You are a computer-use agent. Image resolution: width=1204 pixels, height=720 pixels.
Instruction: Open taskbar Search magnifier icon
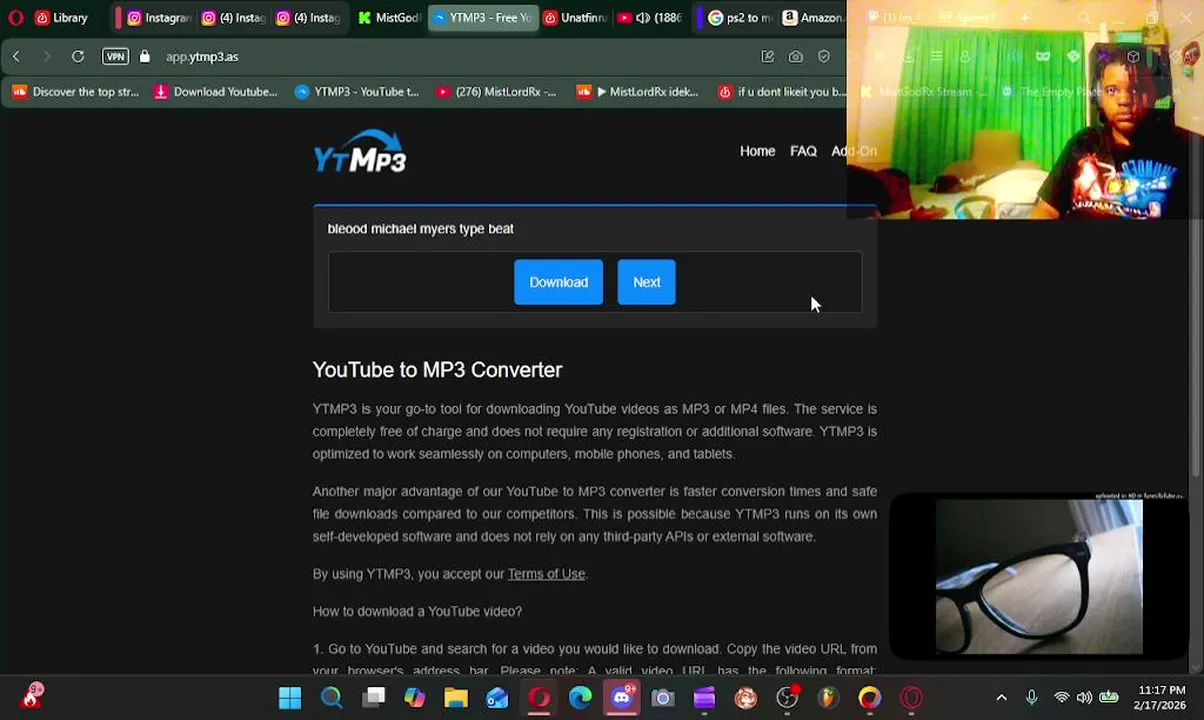(x=332, y=698)
